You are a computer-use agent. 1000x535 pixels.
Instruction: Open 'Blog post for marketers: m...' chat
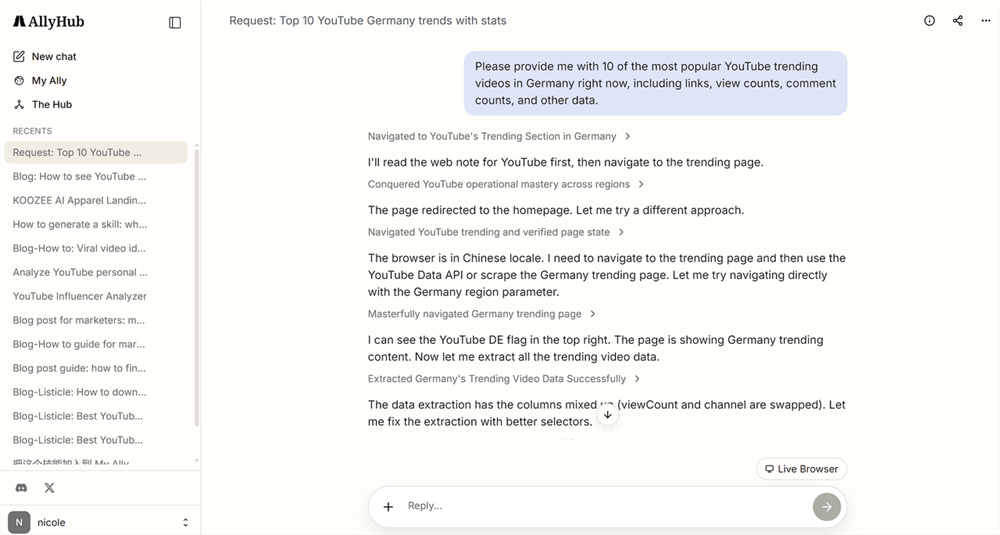point(96,320)
